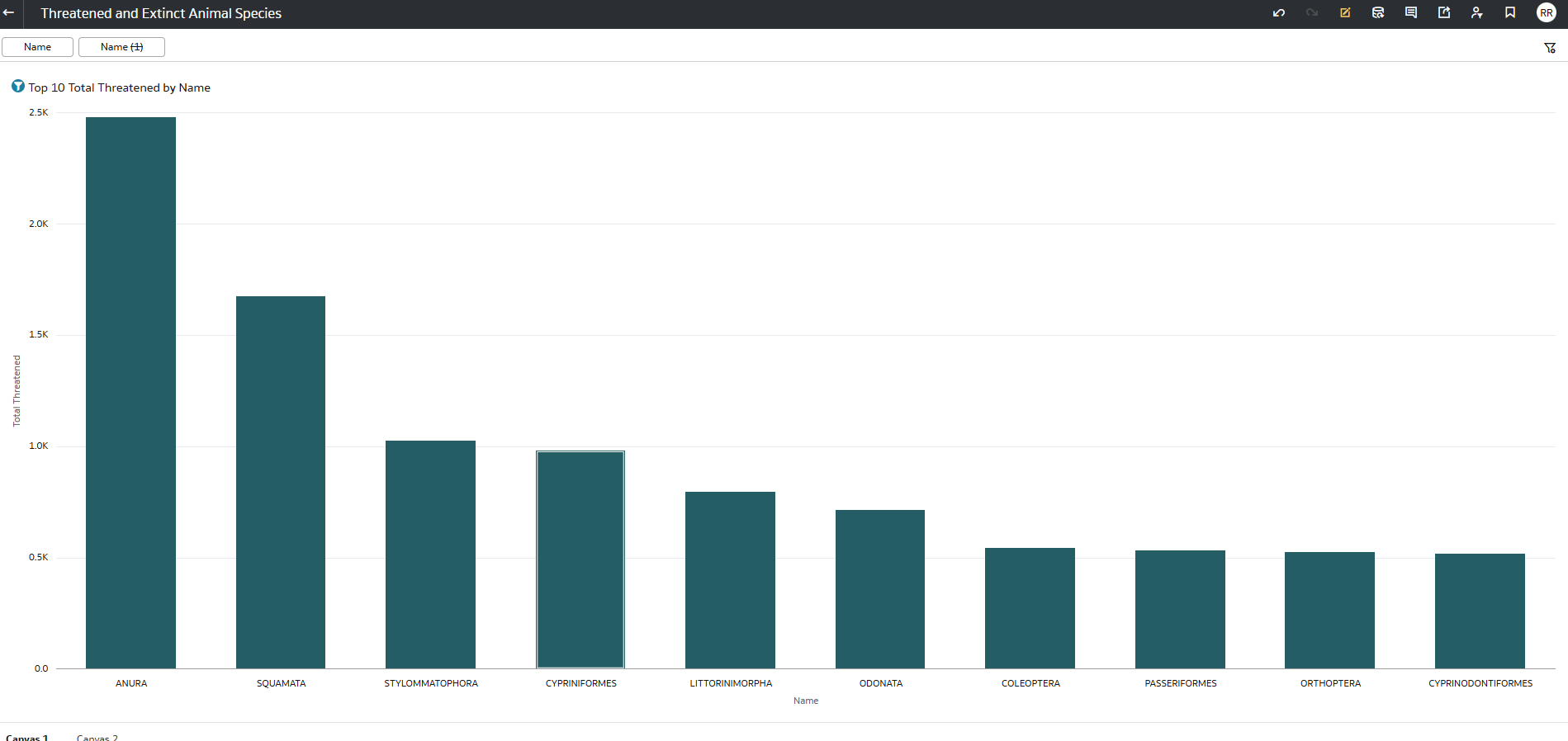Open edit mode with the pencil icon

click(1345, 13)
